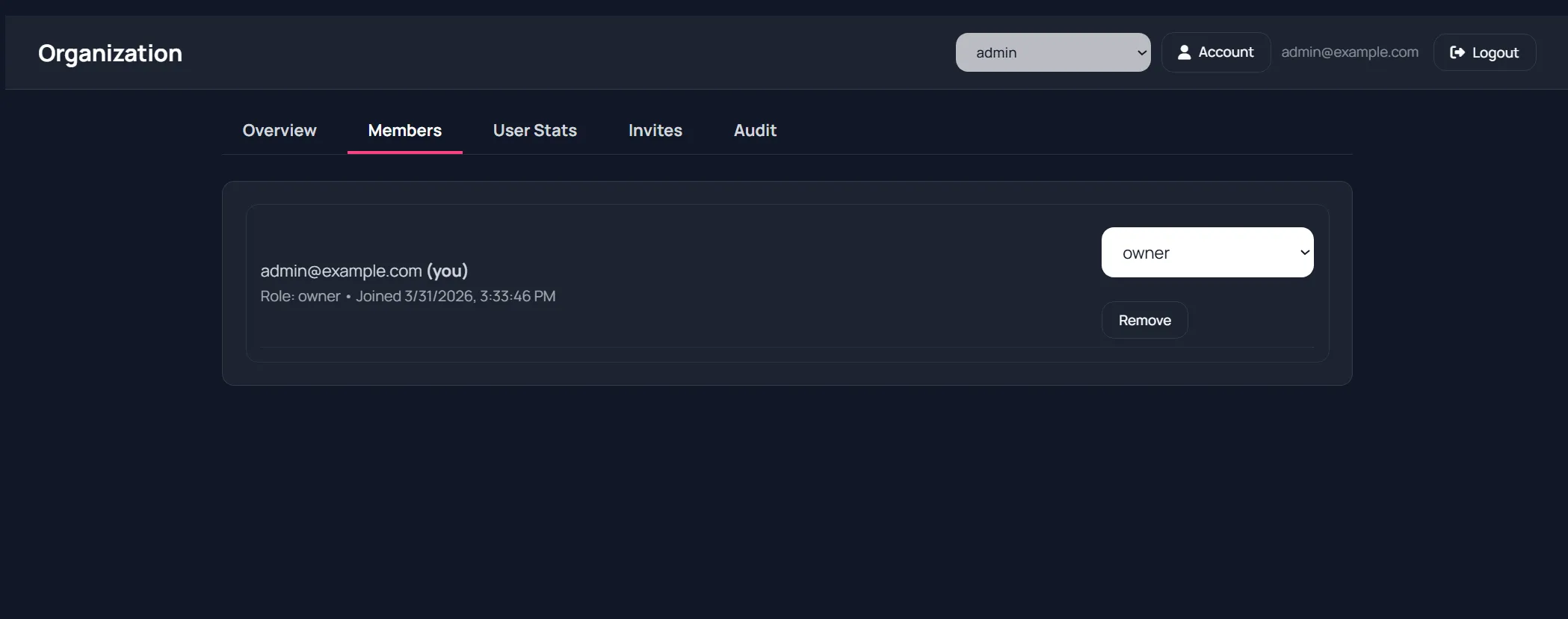1568x619 pixels.
Task: Click the Logout button text
Action: pyautogui.click(x=1495, y=53)
